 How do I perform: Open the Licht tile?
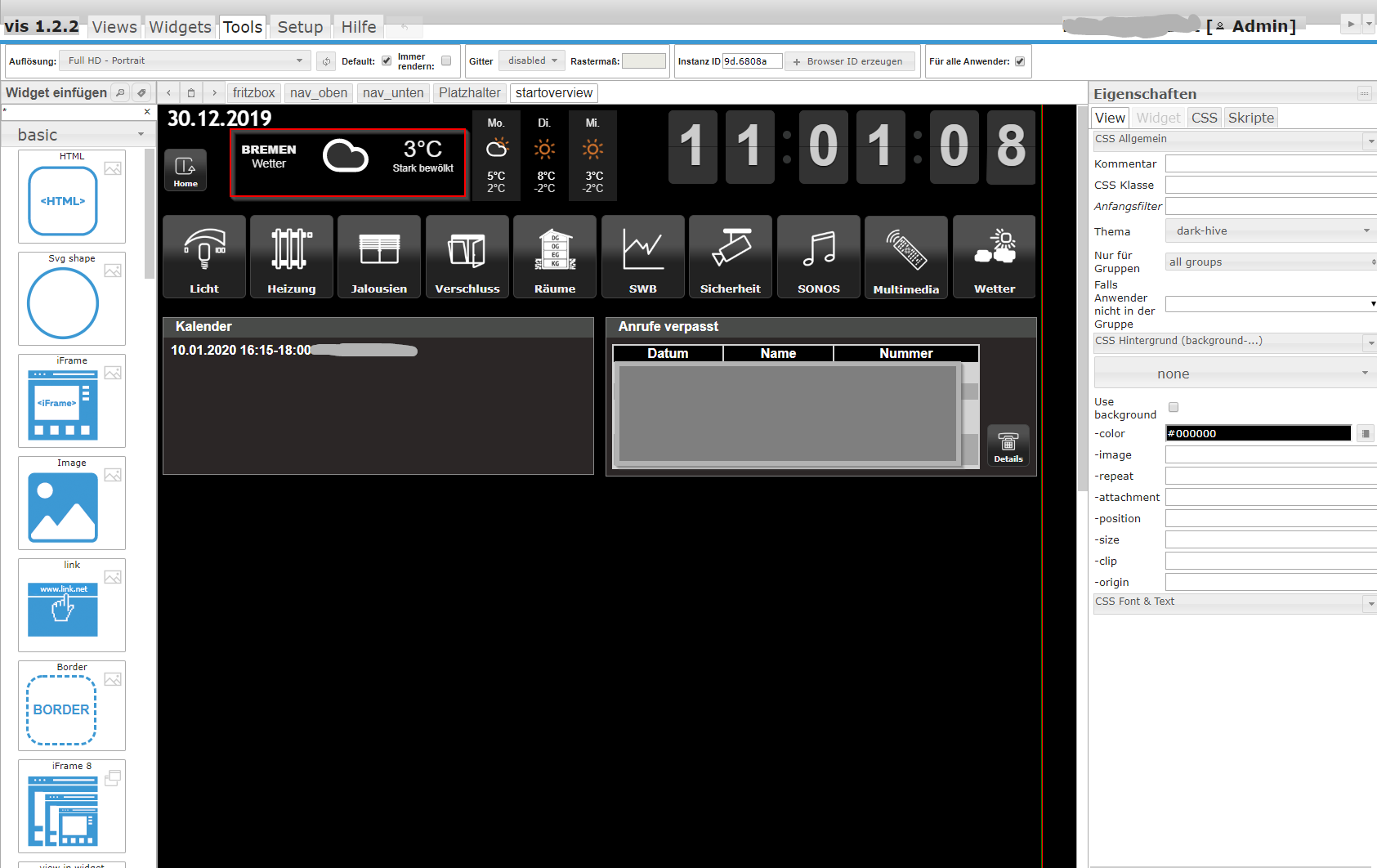tap(204, 257)
